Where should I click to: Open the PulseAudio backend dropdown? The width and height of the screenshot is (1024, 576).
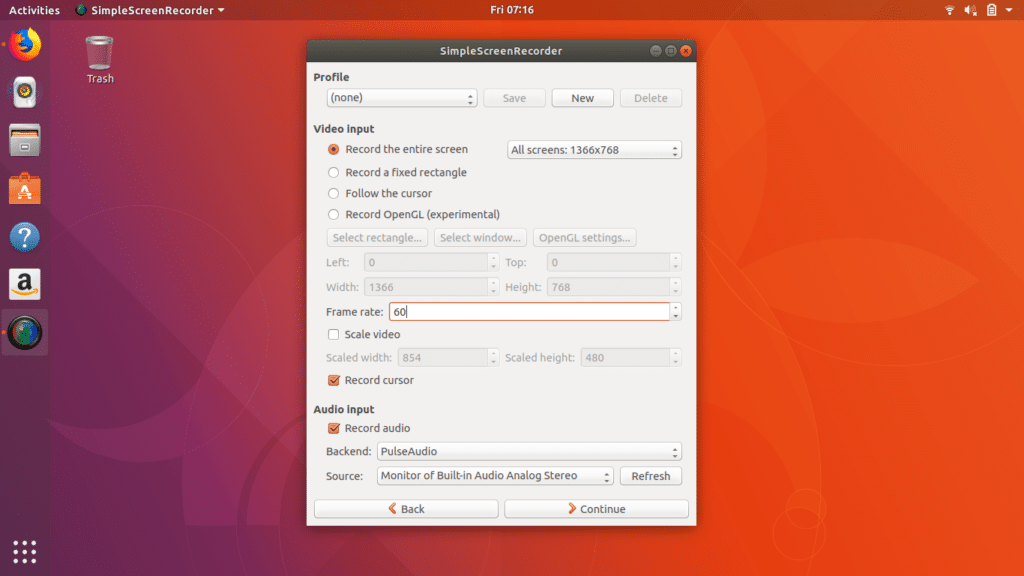point(528,452)
